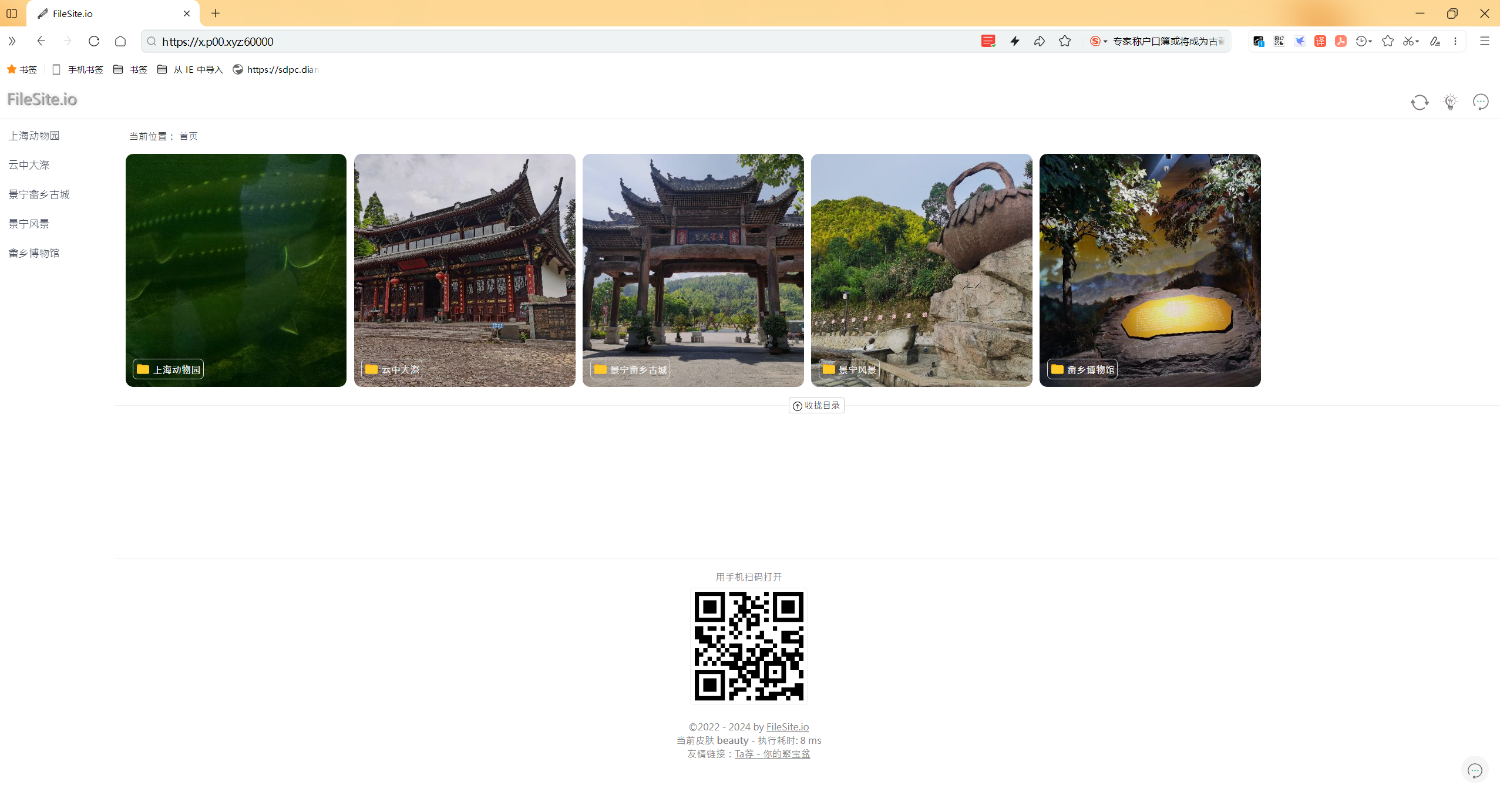Image resolution: width=1500 pixels, height=812 pixels.
Task: Open 畲乡博物馆 in the sidebar
Action: pos(34,253)
